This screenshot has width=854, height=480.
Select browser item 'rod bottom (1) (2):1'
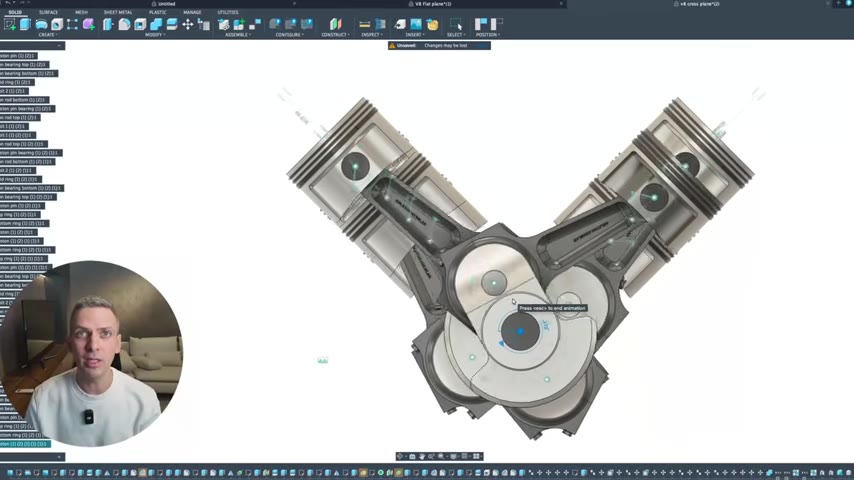[25, 100]
